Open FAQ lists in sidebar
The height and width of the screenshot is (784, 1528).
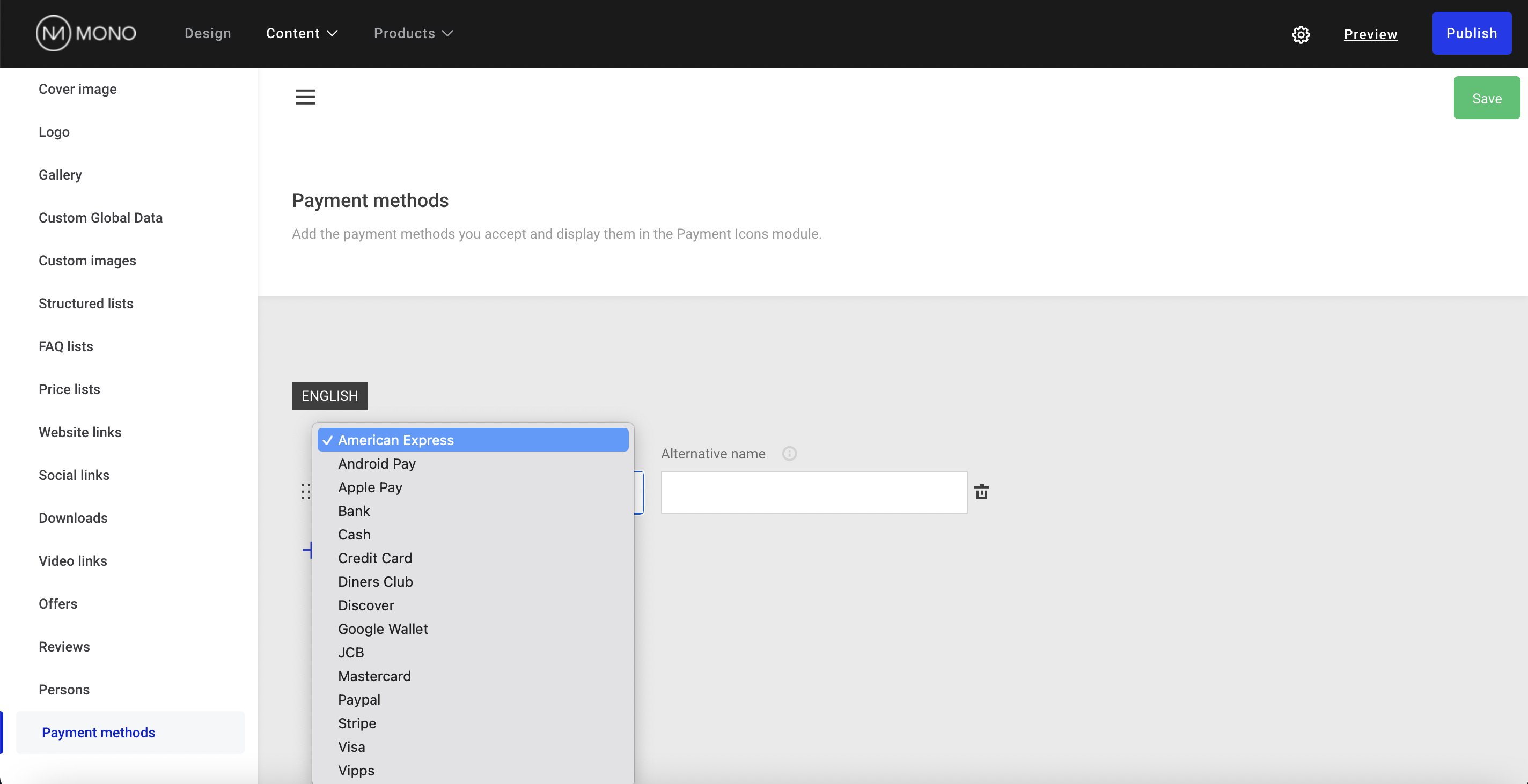(66, 346)
